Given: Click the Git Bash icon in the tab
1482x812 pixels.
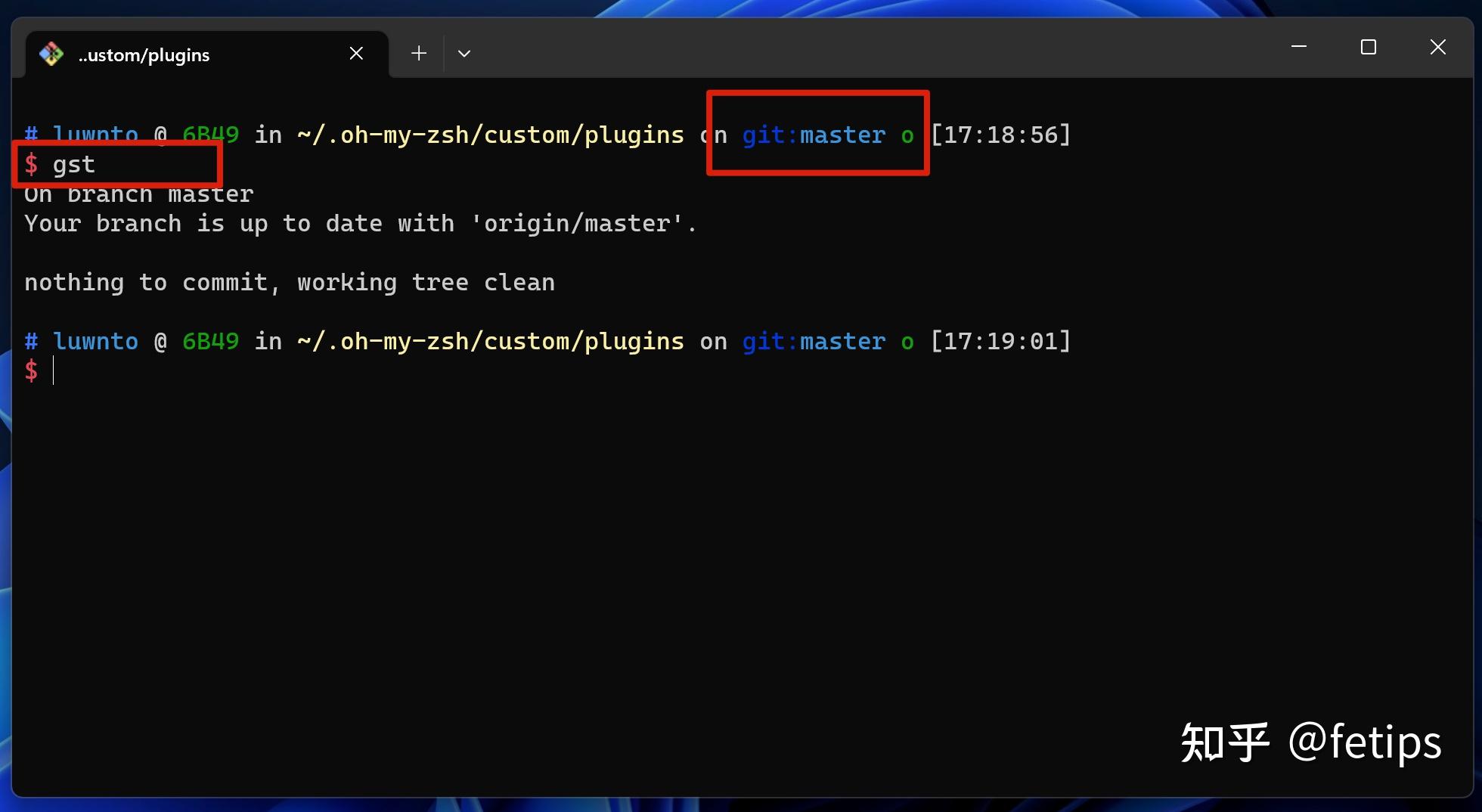Looking at the screenshot, I should point(51,54).
